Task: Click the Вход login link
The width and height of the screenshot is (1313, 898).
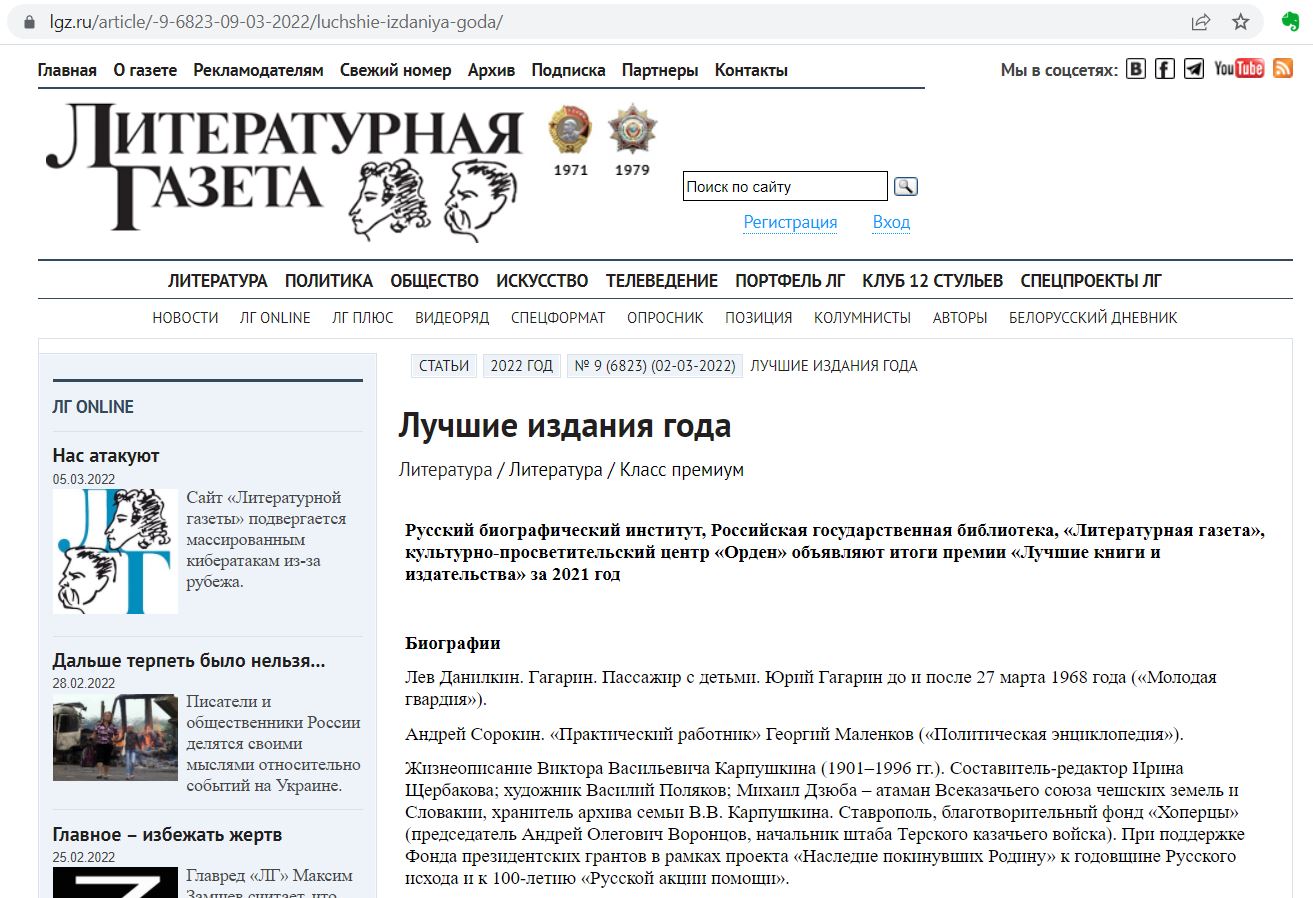Action: coord(891,222)
